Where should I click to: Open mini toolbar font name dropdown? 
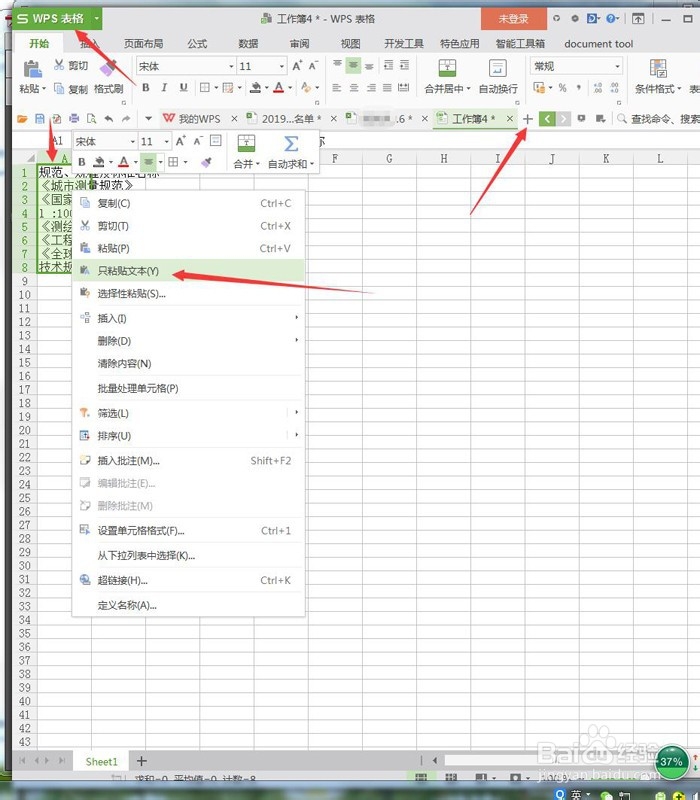pyautogui.click(x=133, y=141)
